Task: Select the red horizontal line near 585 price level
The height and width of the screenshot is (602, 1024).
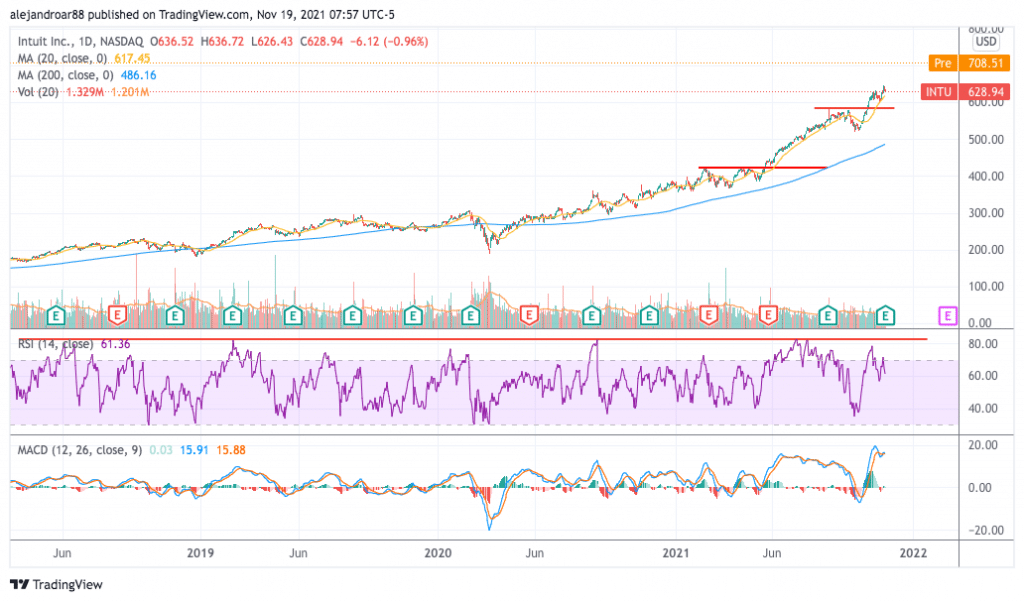Action: click(854, 108)
